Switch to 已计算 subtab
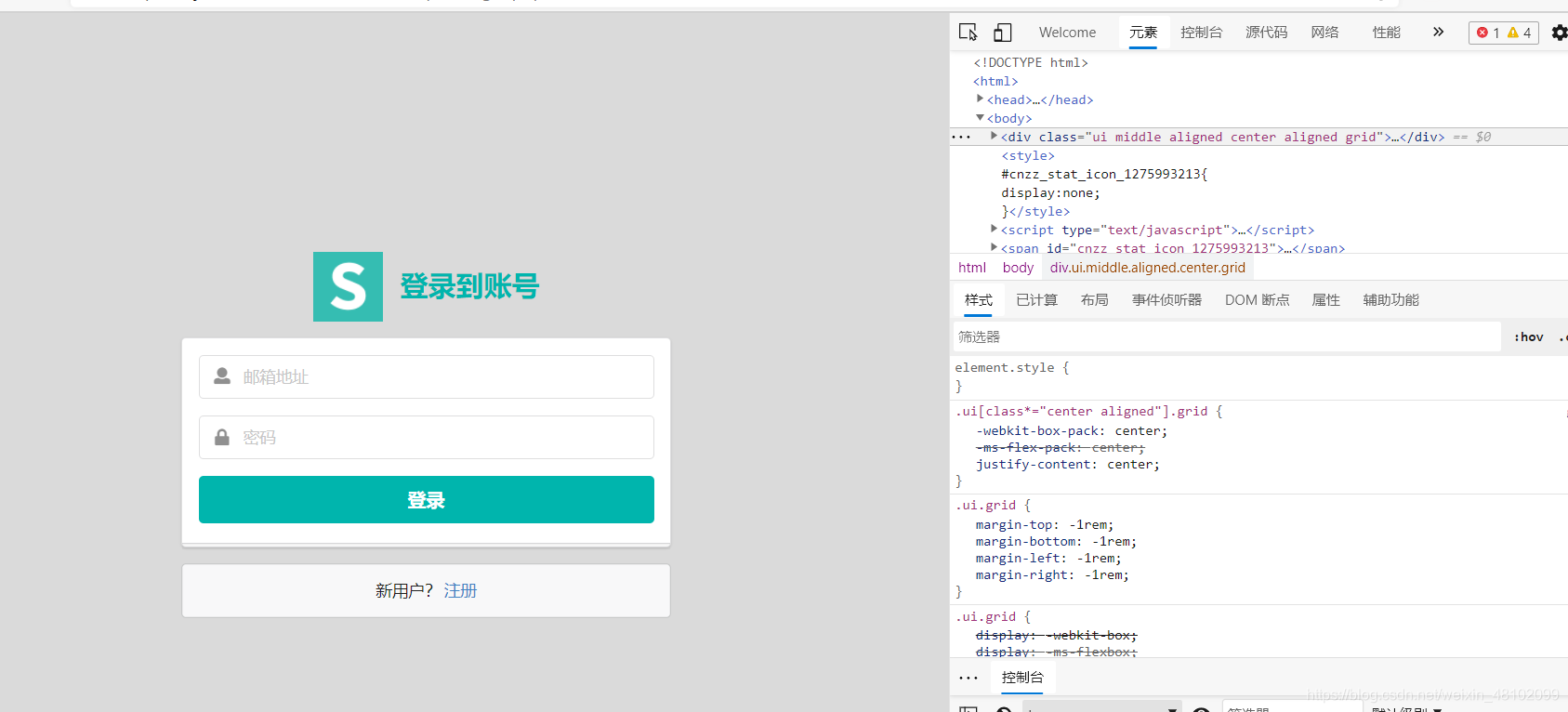Screen dimensions: 1568x712 [x=1036, y=300]
